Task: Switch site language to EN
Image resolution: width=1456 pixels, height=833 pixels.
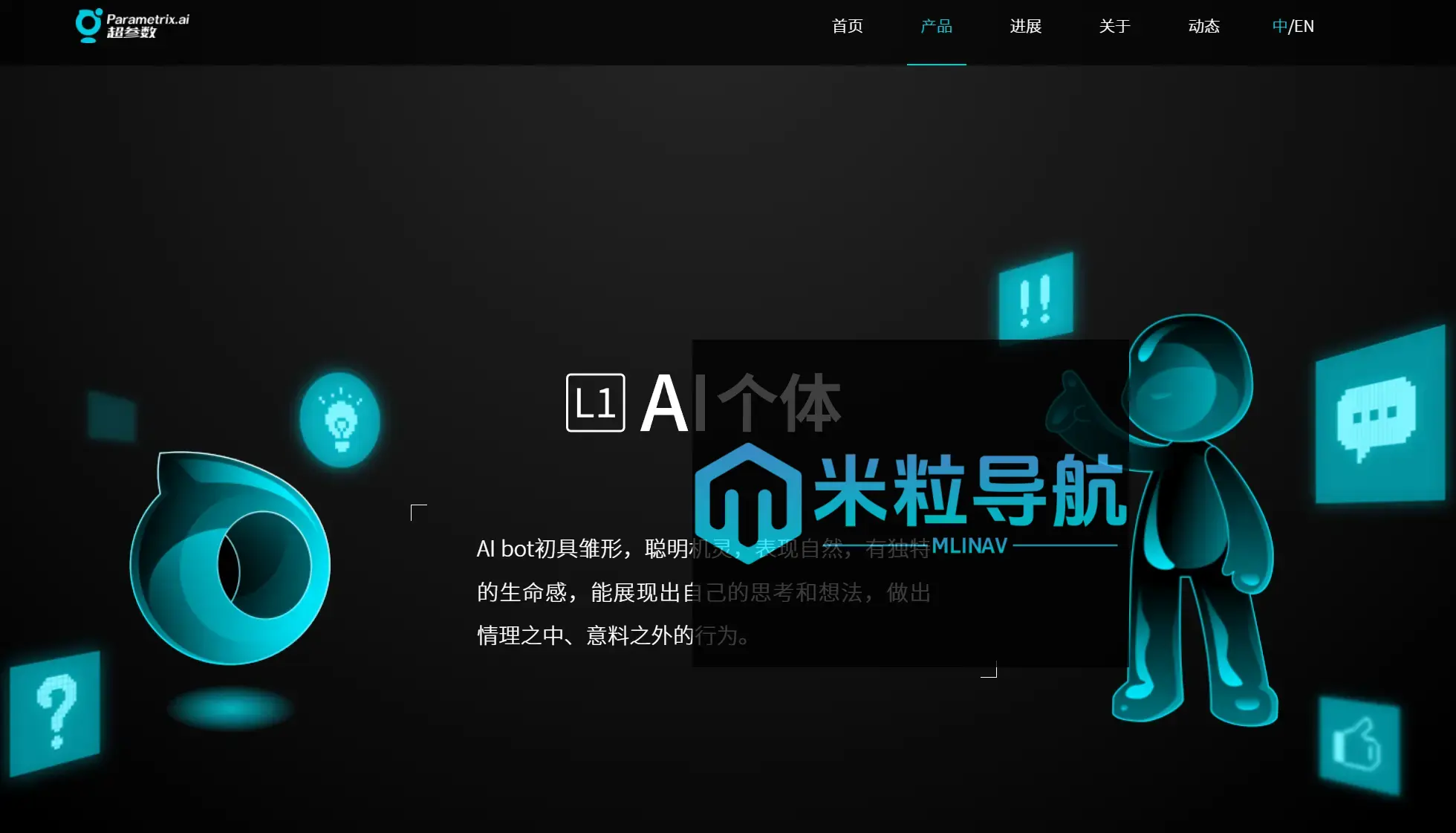Action: [1305, 26]
